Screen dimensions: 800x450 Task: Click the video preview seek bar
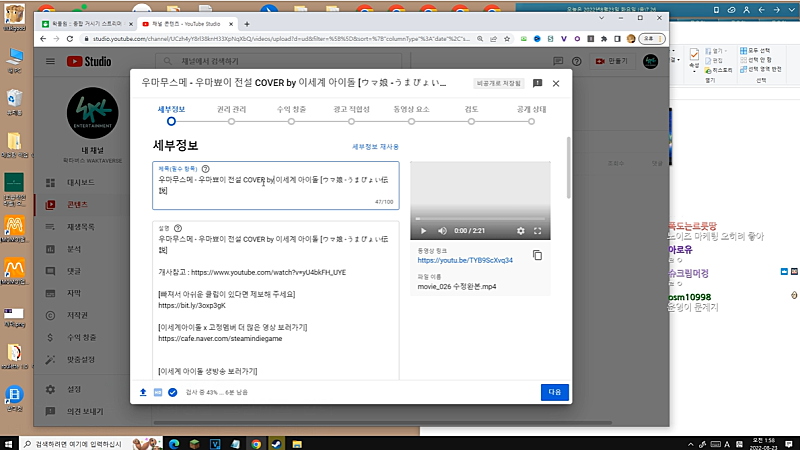point(480,219)
